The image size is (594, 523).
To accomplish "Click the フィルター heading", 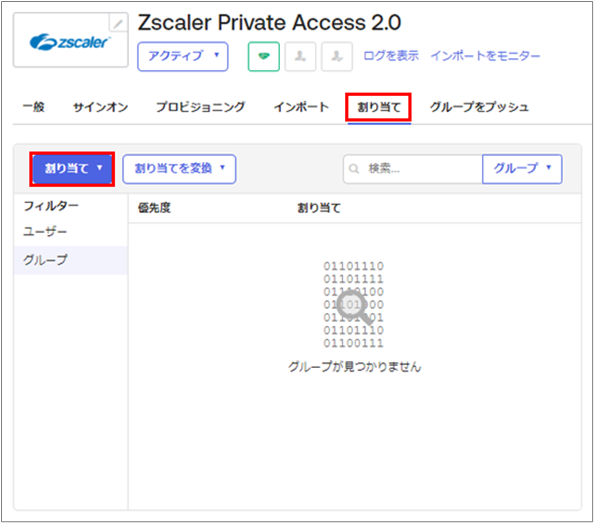I will click(x=51, y=206).
